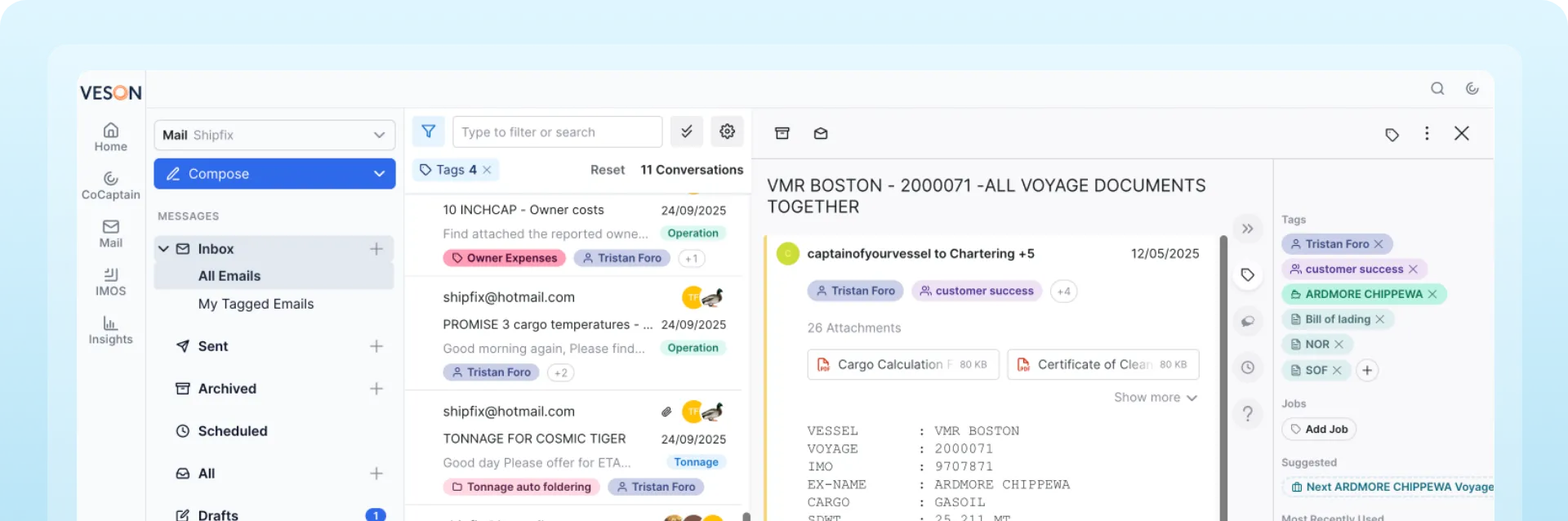1568x521 pixels.
Task: Open the Archived folder
Action: [x=226, y=389]
